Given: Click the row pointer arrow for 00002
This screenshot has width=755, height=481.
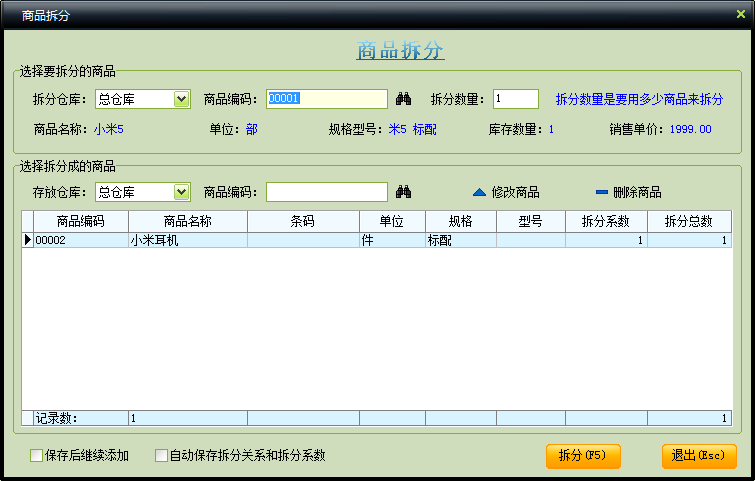Looking at the screenshot, I should pyautogui.click(x=27, y=240).
